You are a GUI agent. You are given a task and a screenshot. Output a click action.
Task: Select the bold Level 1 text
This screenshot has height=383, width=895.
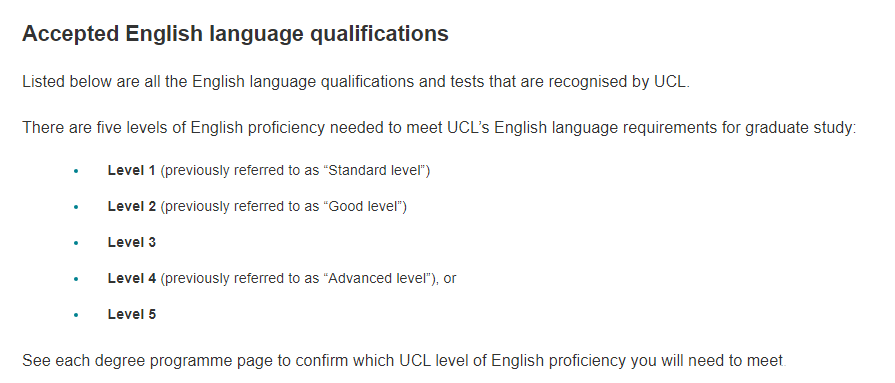click(131, 170)
